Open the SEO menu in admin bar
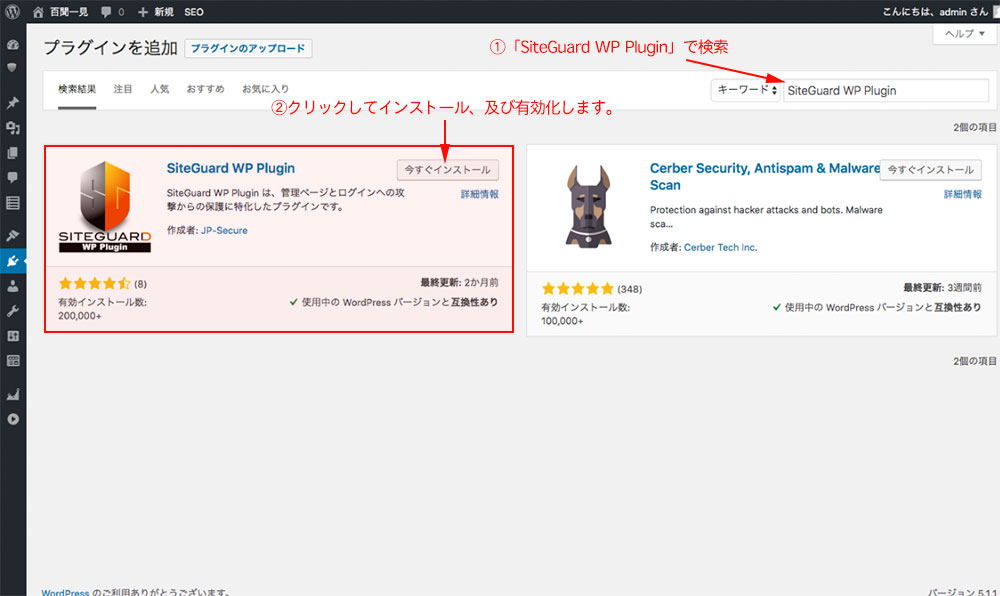This screenshot has width=1000, height=596. tap(194, 11)
